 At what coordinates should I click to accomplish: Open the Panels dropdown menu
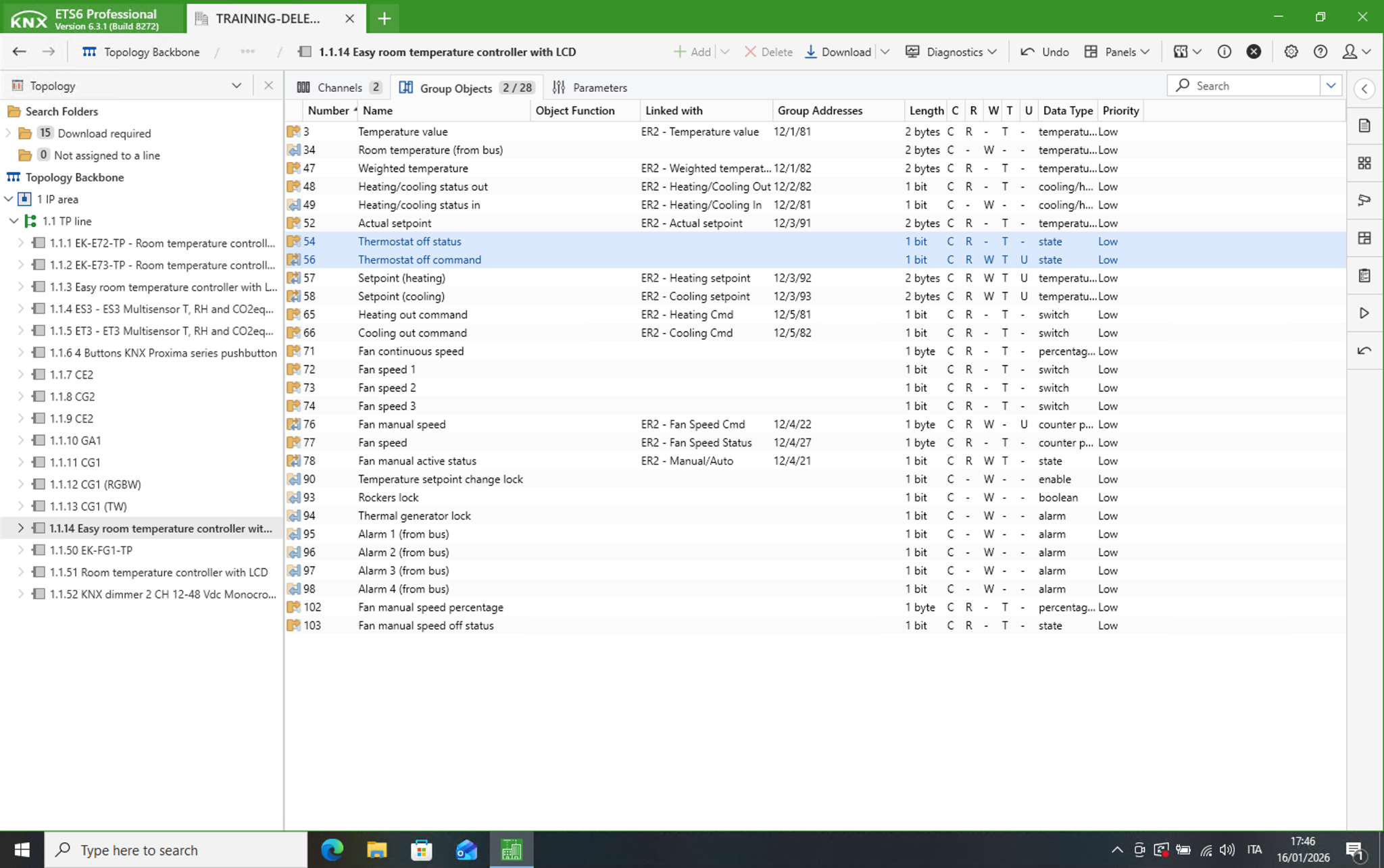click(1117, 52)
